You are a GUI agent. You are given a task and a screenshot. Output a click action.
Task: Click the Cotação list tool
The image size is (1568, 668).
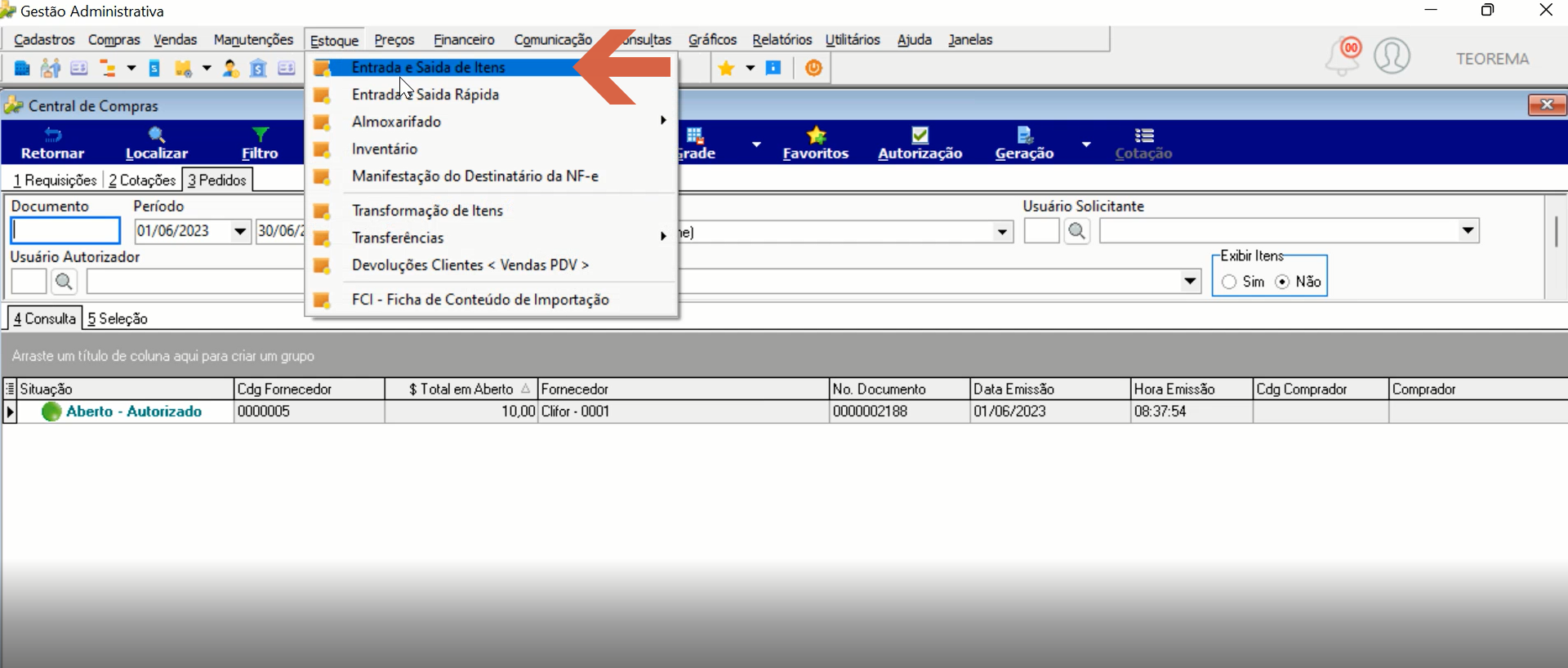coord(1143,144)
